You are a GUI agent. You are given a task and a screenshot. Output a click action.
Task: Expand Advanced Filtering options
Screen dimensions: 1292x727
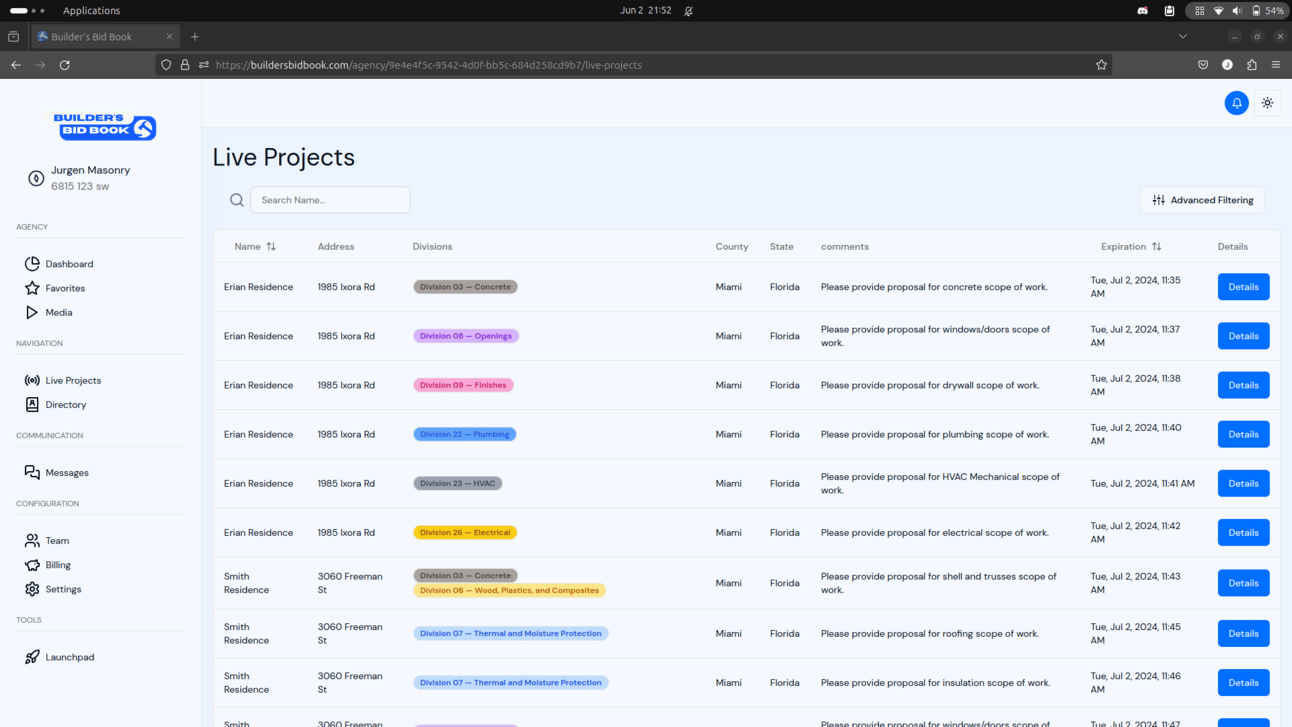(x=1202, y=200)
